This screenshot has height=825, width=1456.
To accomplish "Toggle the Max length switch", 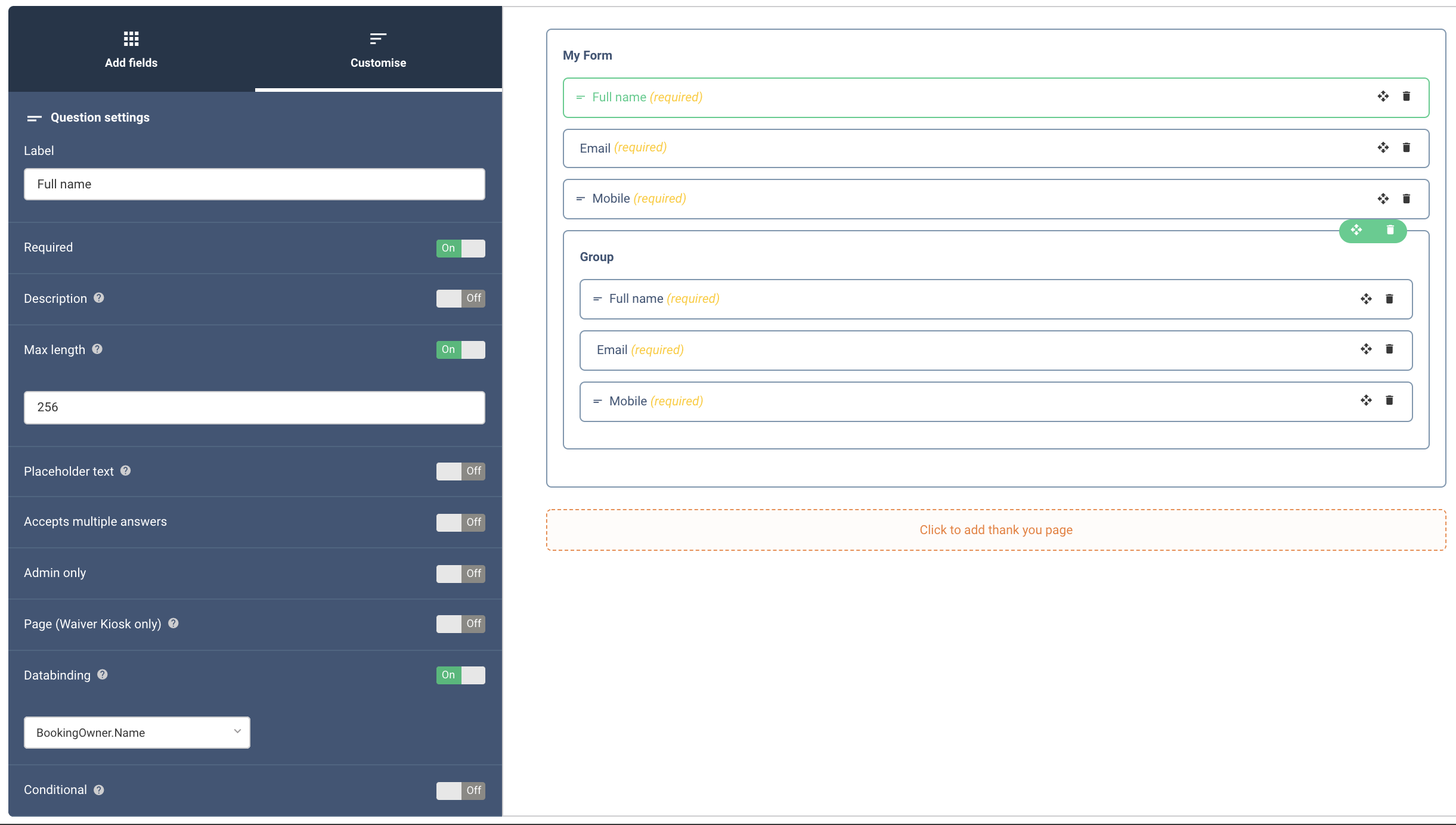I will (x=460, y=349).
